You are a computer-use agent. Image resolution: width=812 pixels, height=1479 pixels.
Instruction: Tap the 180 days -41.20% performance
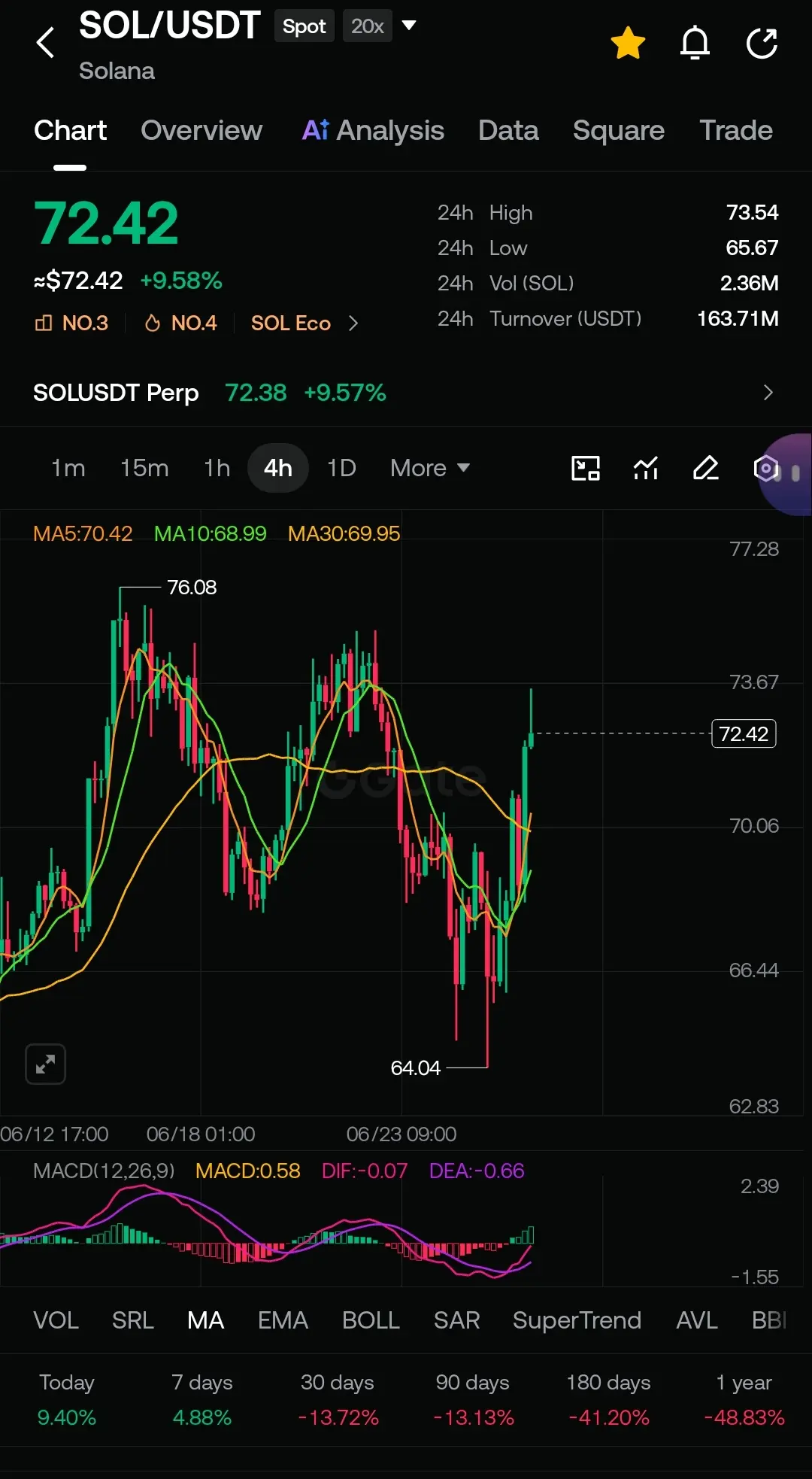[x=608, y=1400]
